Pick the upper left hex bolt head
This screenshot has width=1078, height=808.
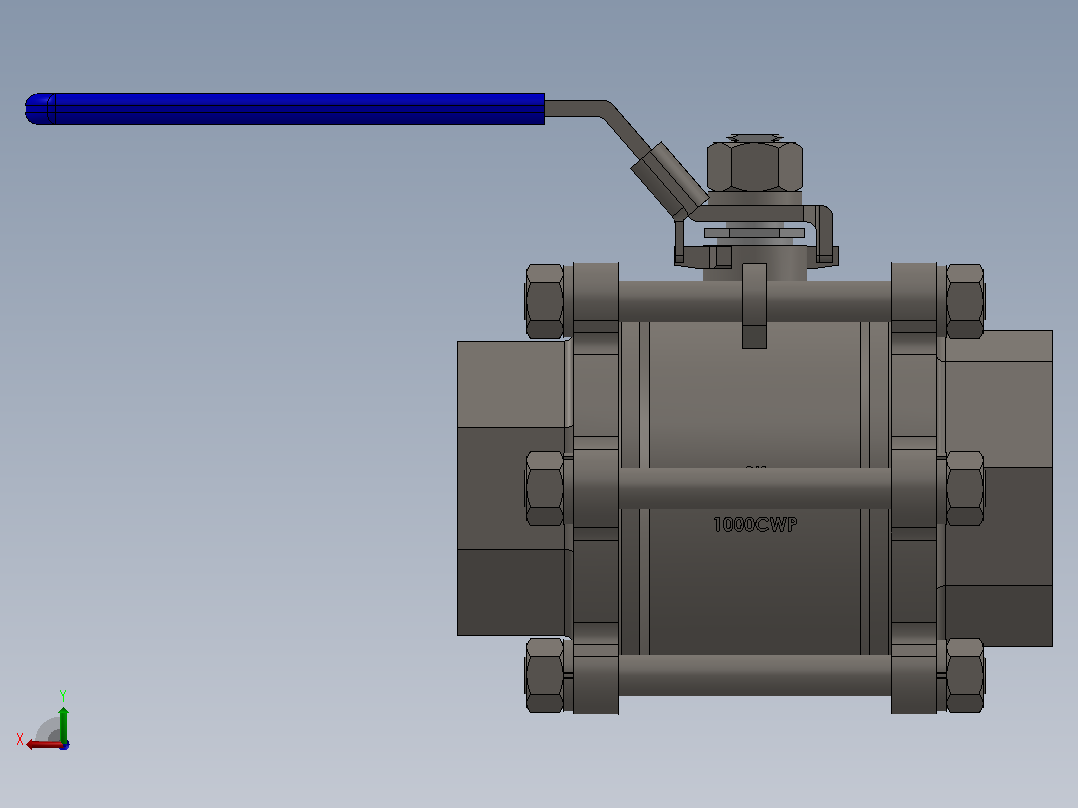(544, 301)
